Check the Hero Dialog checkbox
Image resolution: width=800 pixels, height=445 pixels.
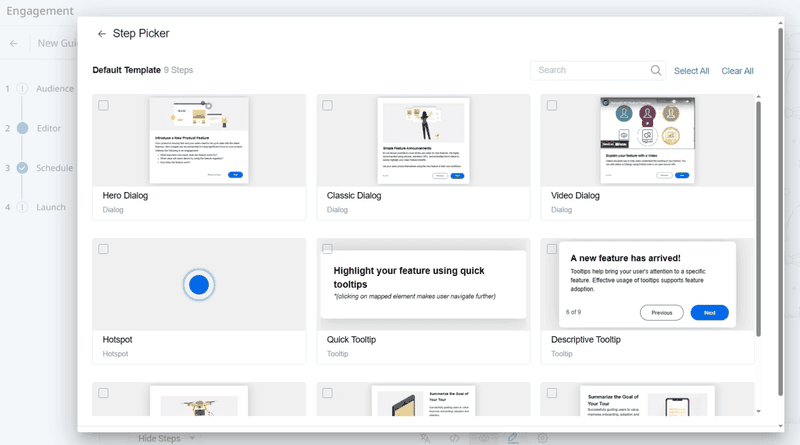pos(104,106)
